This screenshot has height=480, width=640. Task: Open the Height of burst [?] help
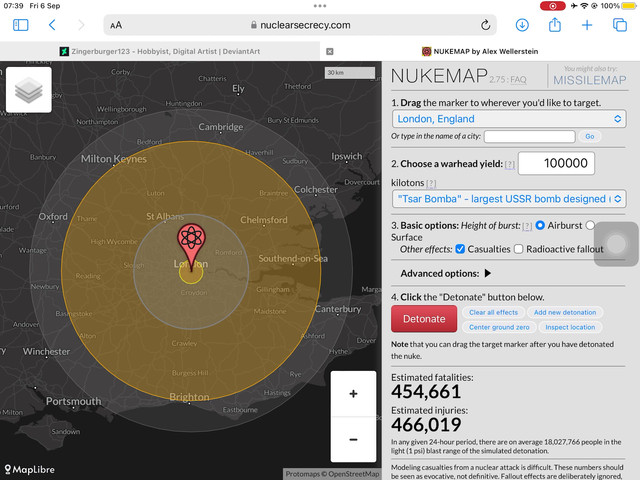pyautogui.click(x=527, y=226)
